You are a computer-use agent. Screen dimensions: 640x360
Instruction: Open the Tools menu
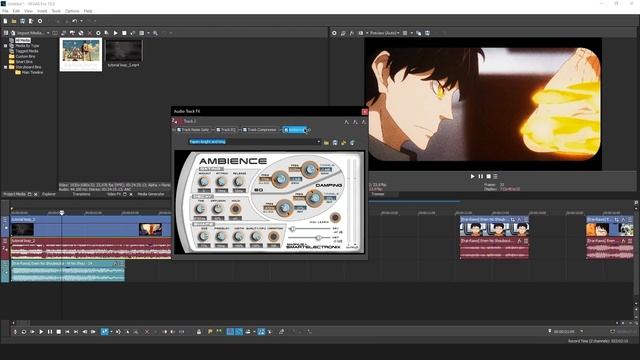[56, 11]
